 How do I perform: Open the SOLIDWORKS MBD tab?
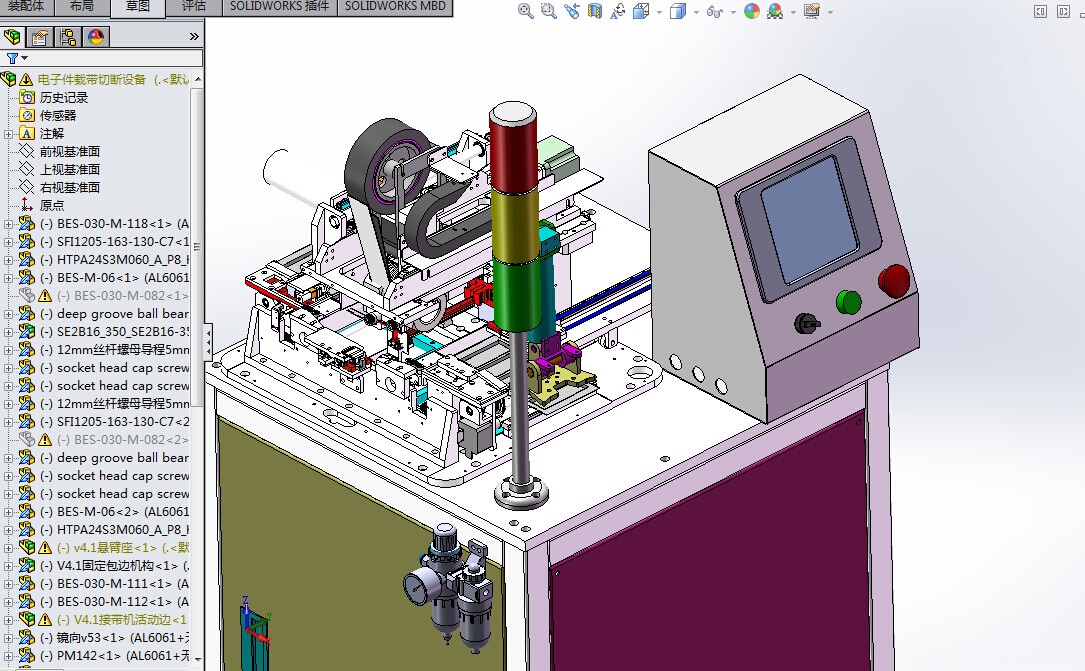(x=395, y=7)
